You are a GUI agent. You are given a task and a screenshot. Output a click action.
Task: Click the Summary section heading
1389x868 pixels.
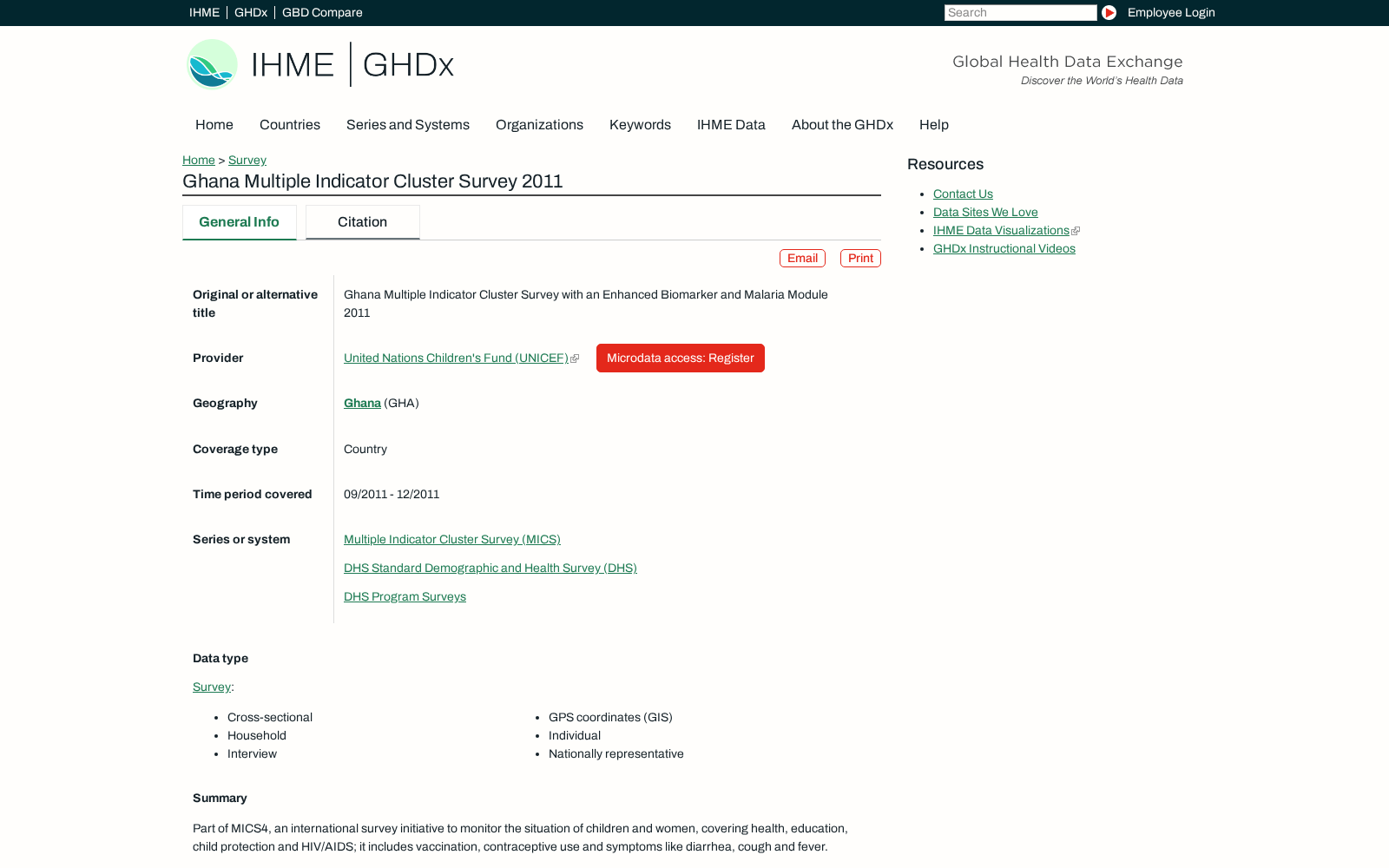[x=220, y=799]
